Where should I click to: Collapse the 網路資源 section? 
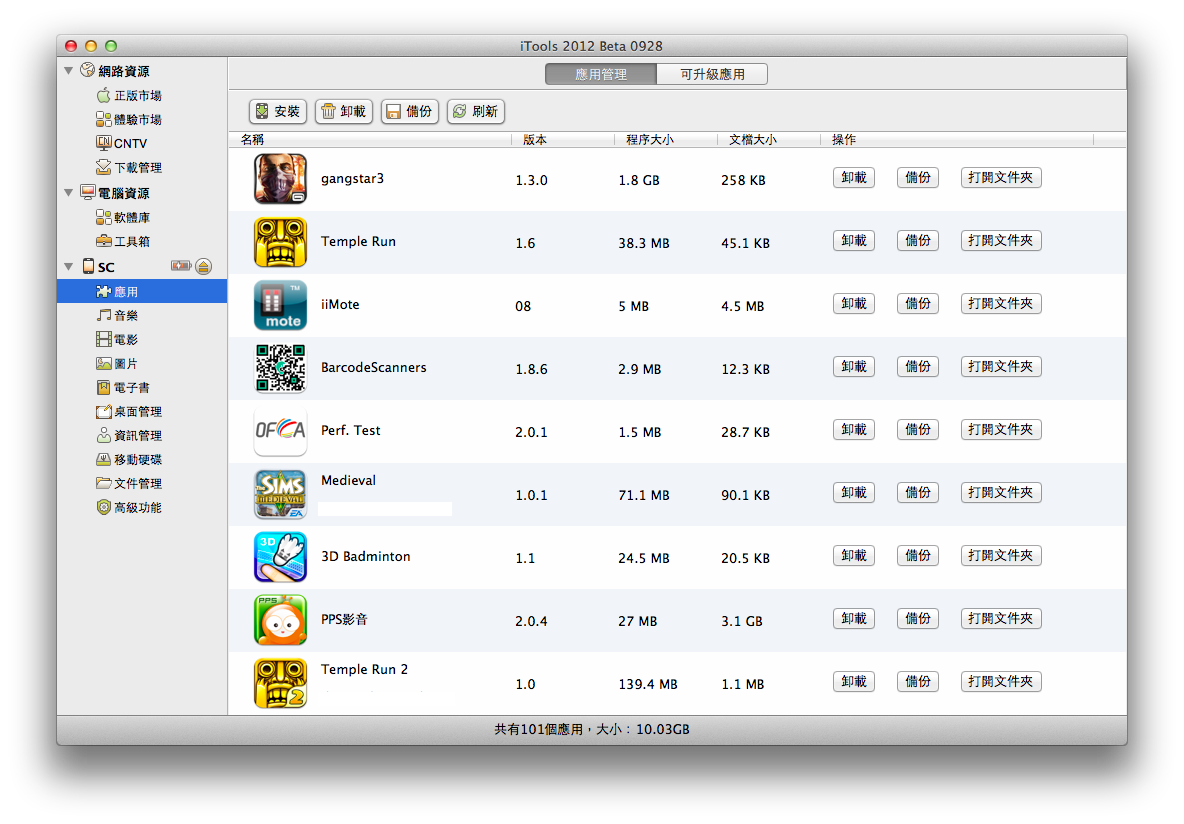pyautogui.click(x=69, y=71)
